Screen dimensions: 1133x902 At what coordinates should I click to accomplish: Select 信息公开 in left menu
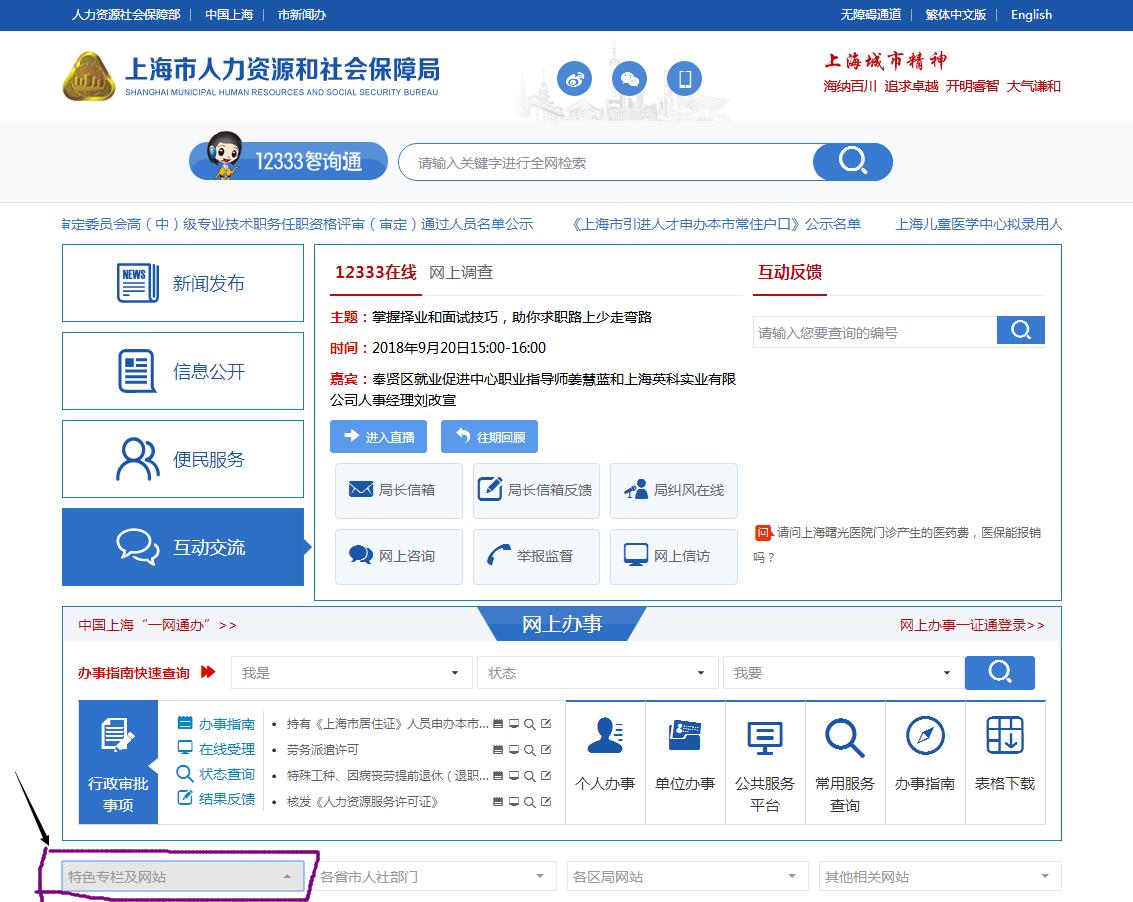tap(183, 372)
